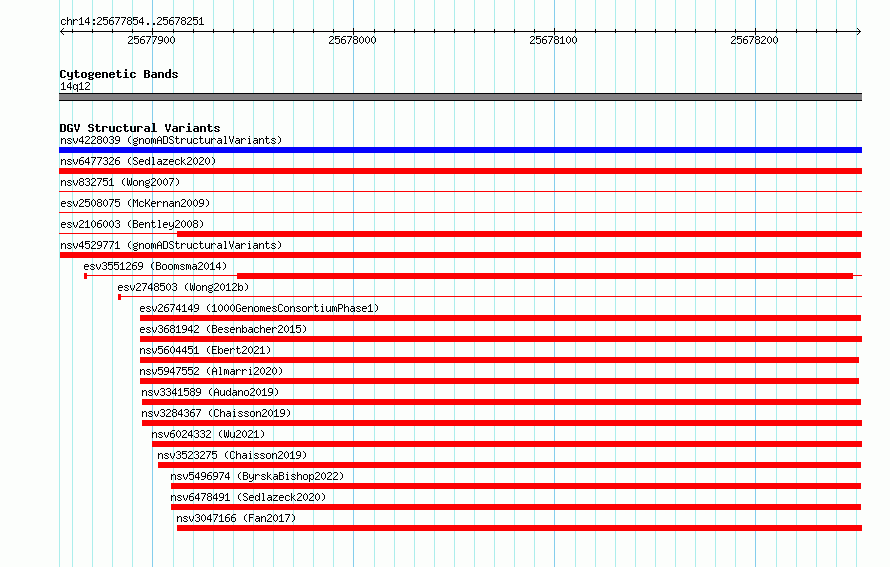The image size is (890, 567).
Task: Click the small start marker of esv2748503
Action: tap(119, 297)
